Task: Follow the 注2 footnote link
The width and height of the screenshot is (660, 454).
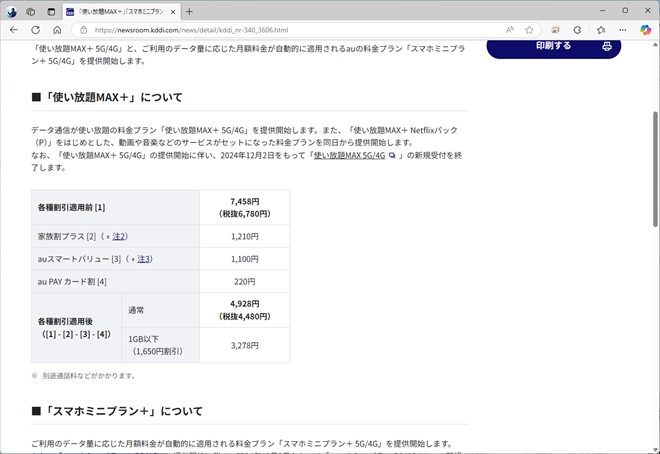Action: [x=118, y=236]
